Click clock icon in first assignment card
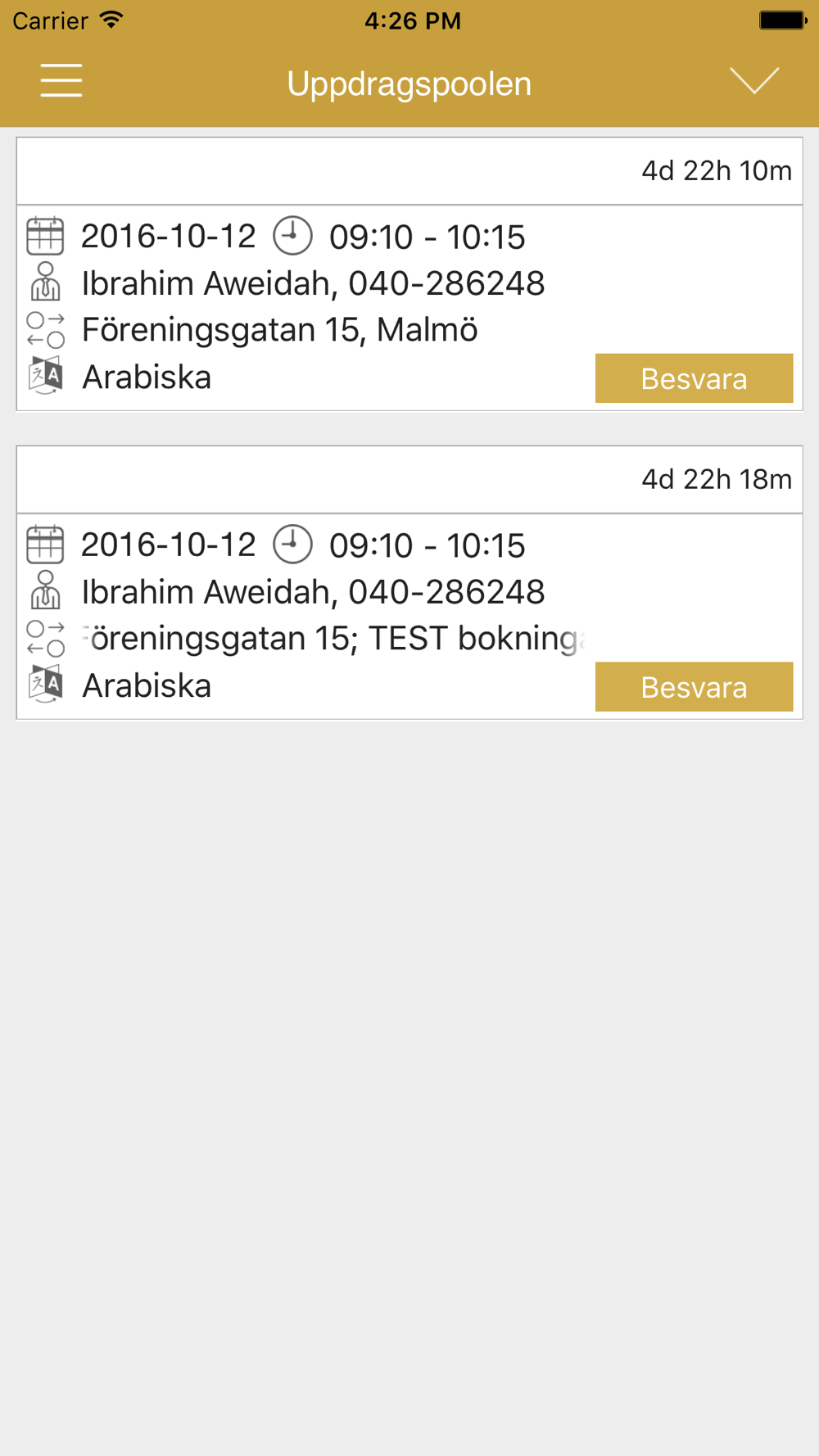 click(x=292, y=236)
